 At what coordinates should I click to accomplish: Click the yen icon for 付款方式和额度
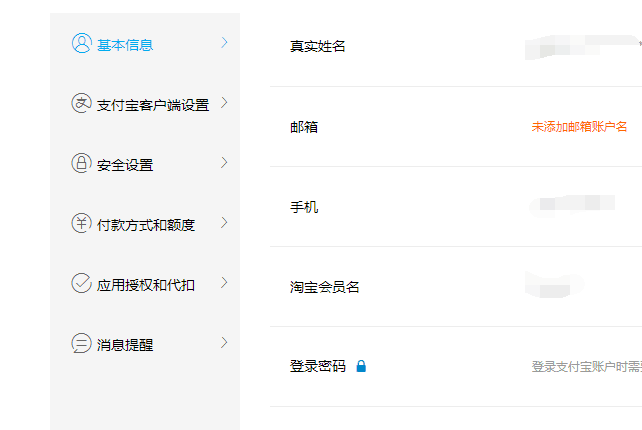81,223
